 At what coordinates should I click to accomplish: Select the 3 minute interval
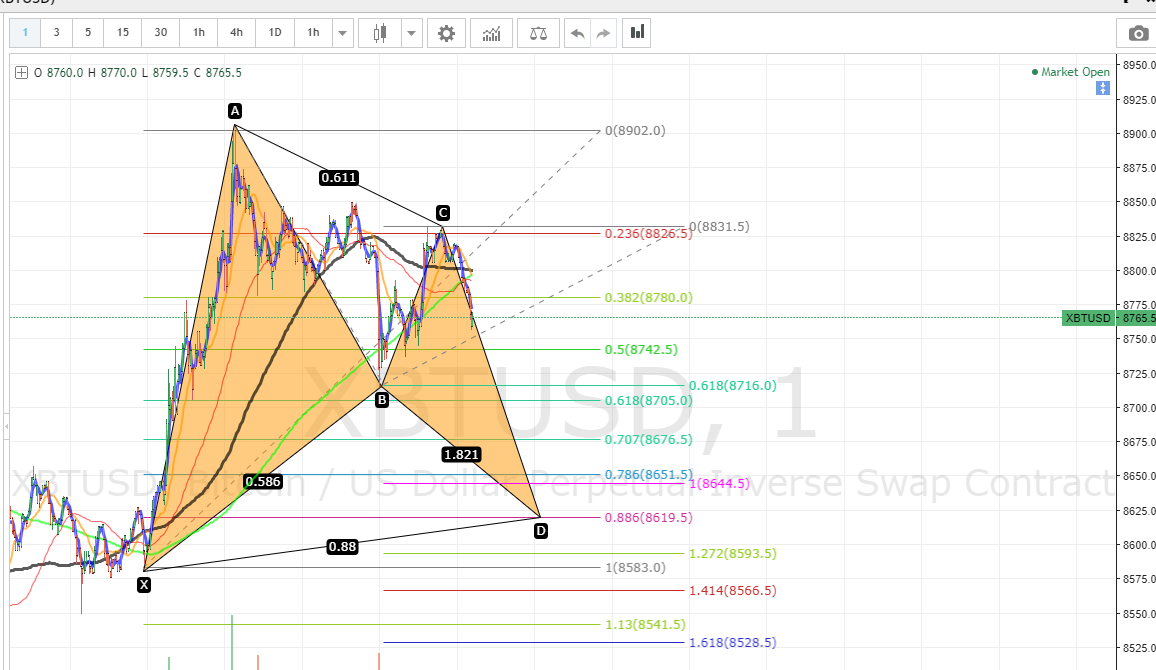point(57,32)
